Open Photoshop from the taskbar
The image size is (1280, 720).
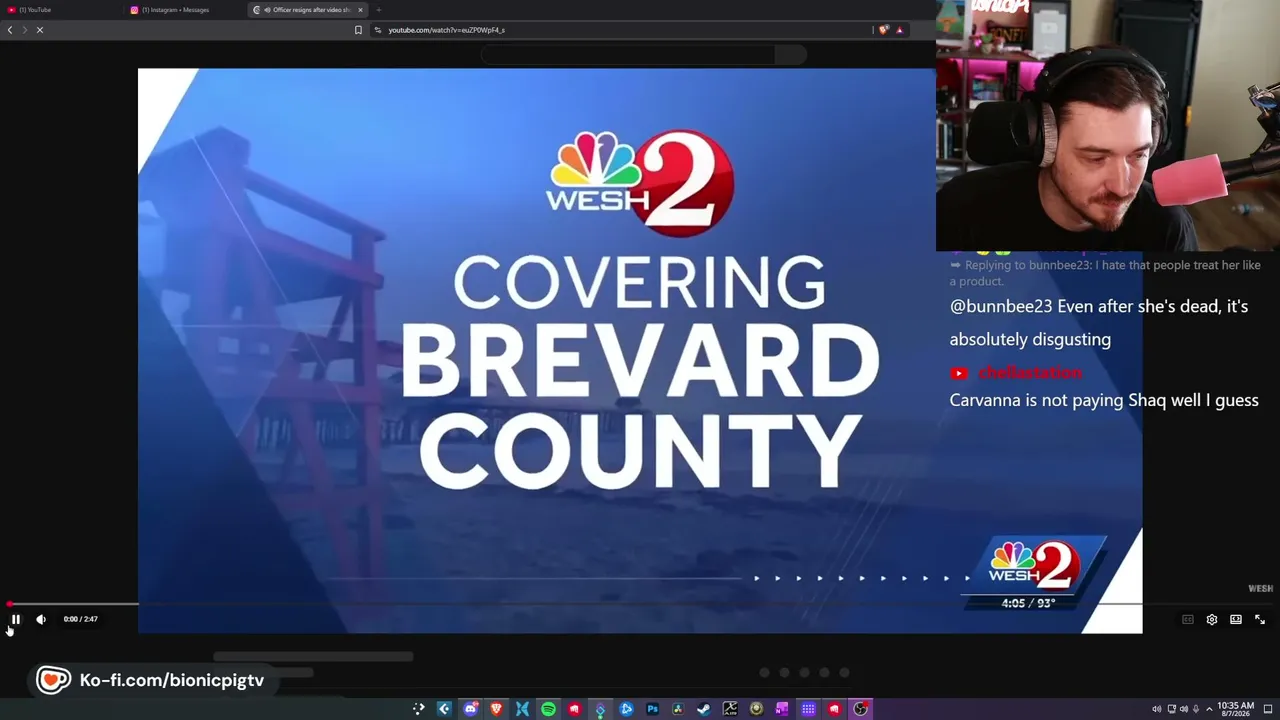tap(652, 709)
